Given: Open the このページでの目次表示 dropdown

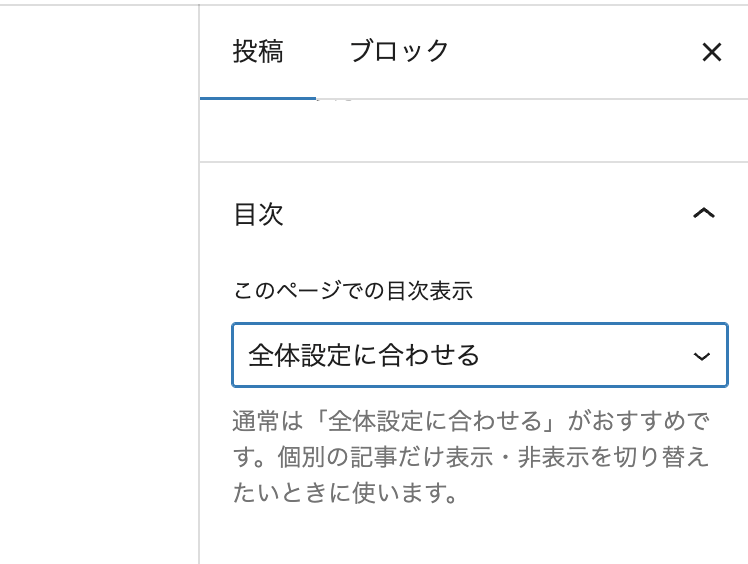Looking at the screenshot, I should coord(479,355).
